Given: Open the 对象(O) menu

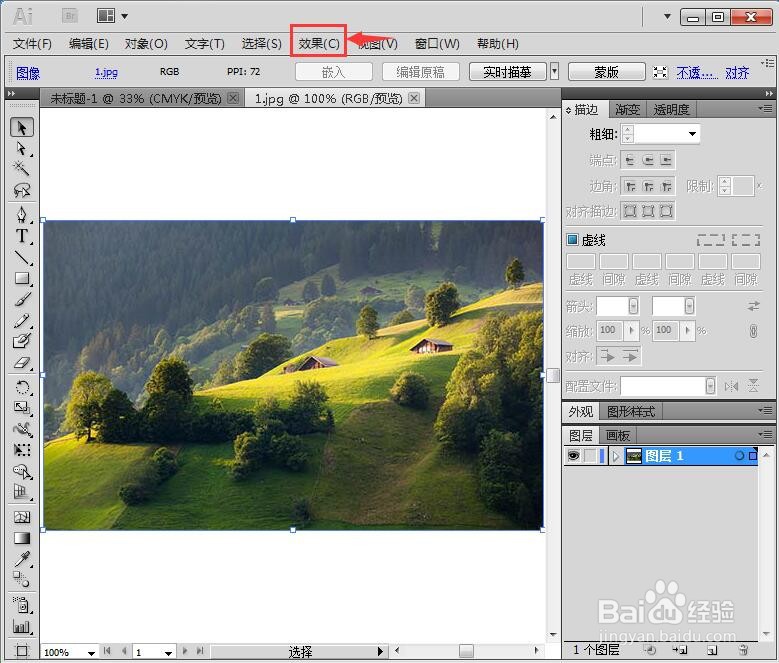Looking at the screenshot, I should tap(146, 44).
